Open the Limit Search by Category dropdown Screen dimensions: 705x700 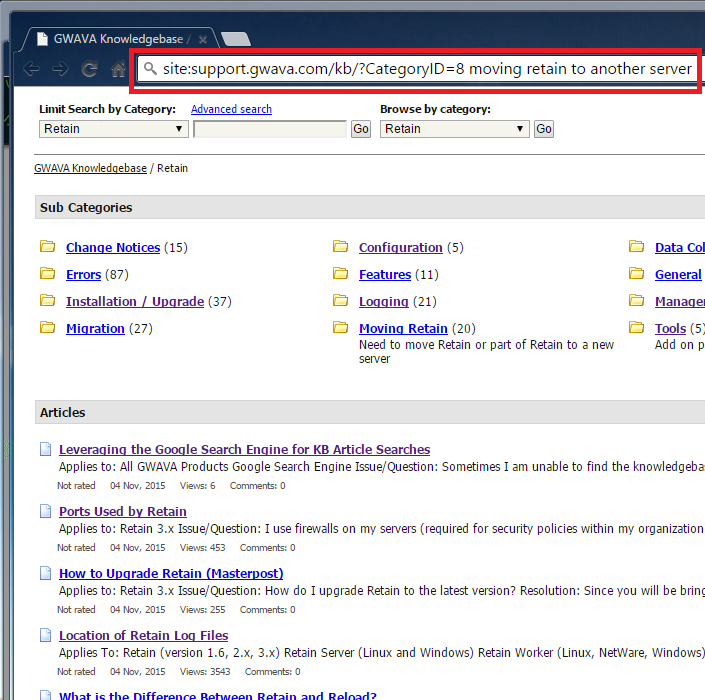113,129
